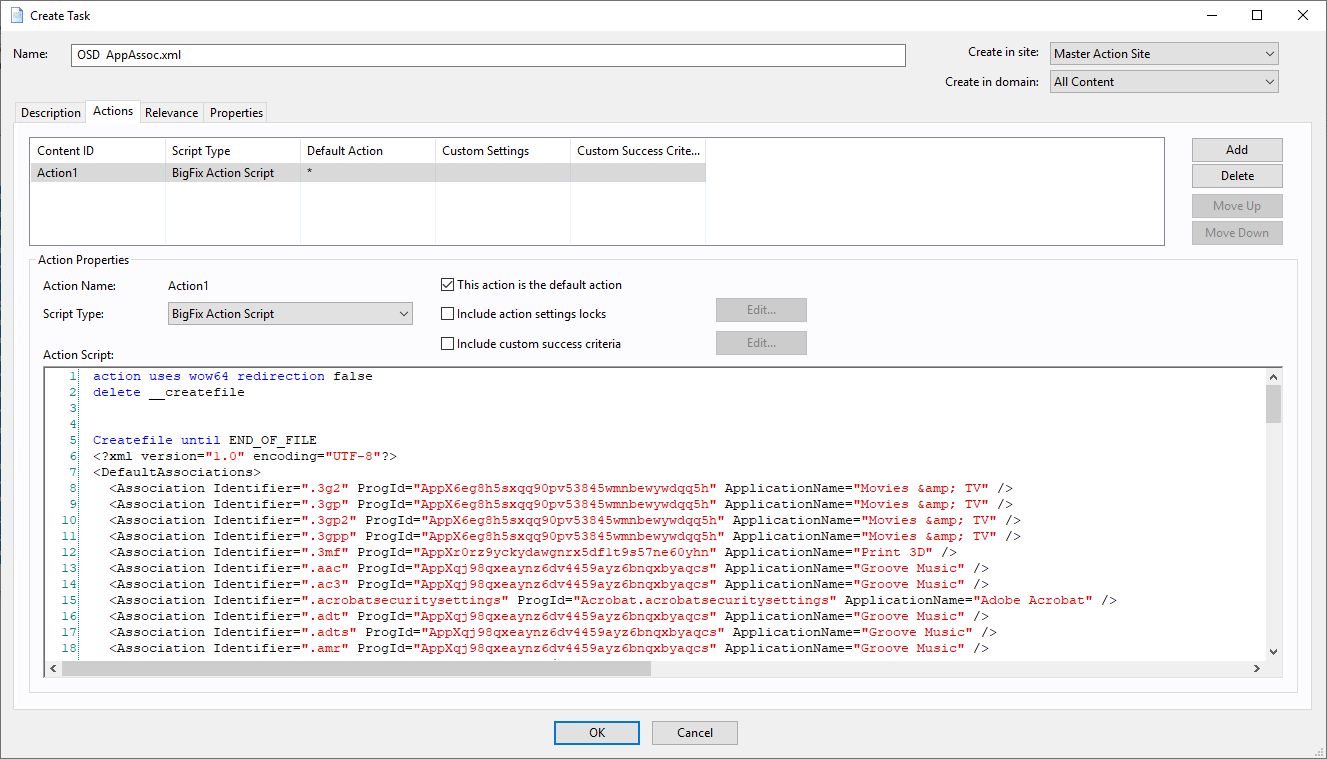Uncheck This action is the default action
The height and width of the screenshot is (759, 1327).
coord(447,285)
